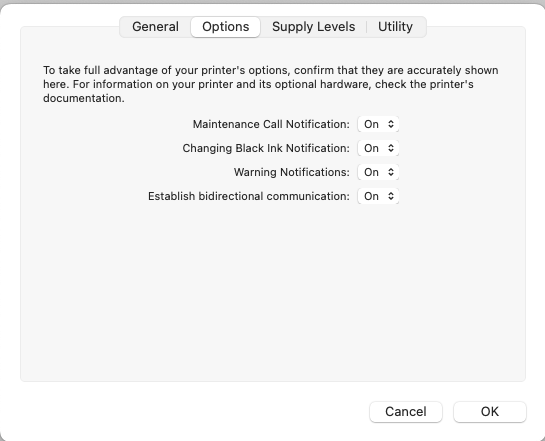Image resolution: width=545 pixels, height=441 pixels.
Task: Select the Options tab
Action: click(x=226, y=27)
